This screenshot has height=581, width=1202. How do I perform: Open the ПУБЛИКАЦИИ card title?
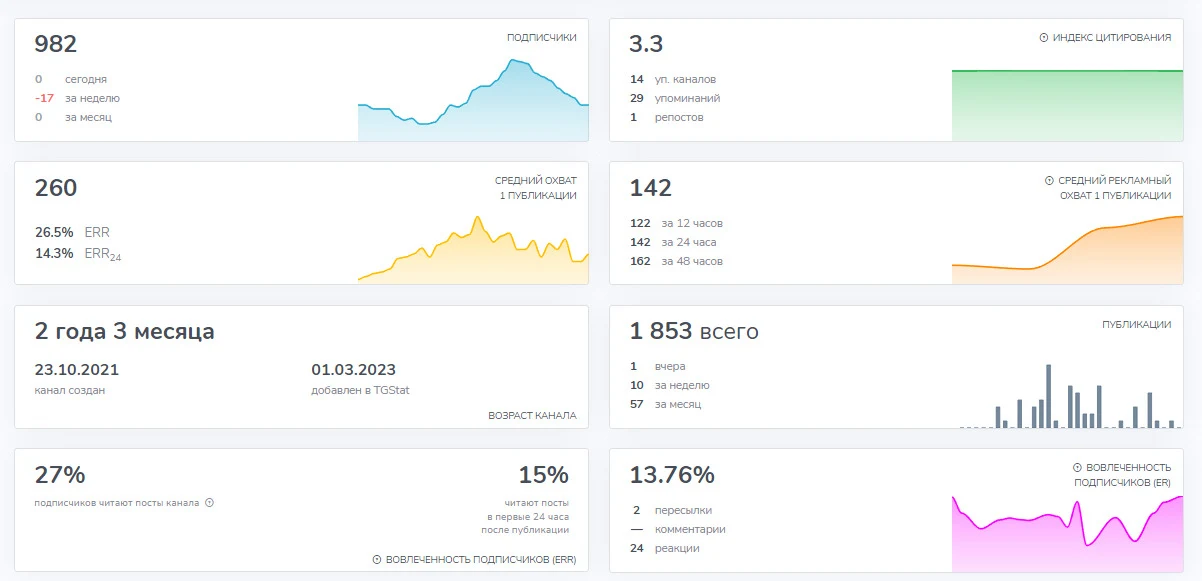pos(1136,325)
